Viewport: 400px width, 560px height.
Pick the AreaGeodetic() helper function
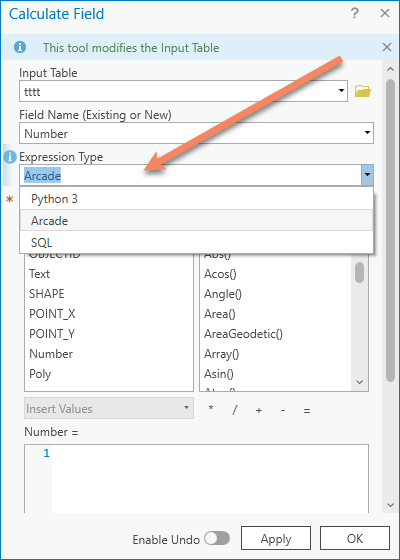tap(243, 334)
